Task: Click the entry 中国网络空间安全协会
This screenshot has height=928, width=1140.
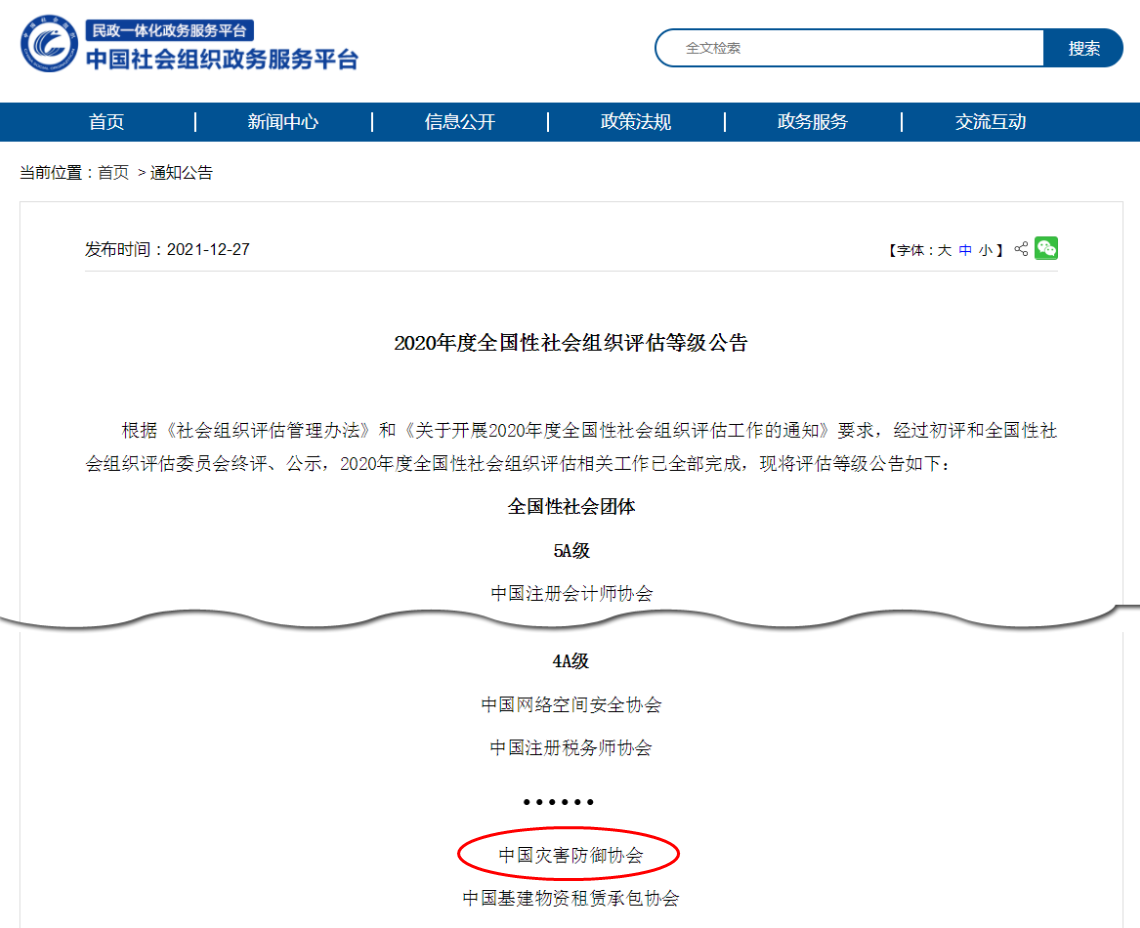Action: coord(571,704)
